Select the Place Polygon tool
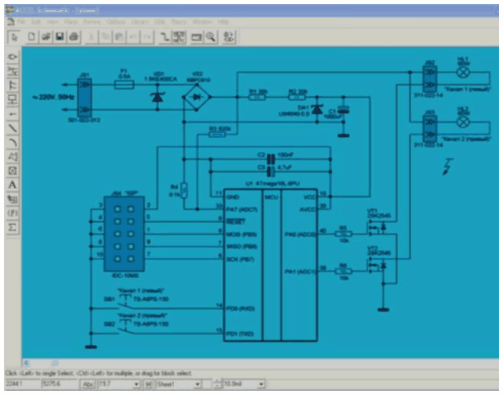Screen dimensions: 503x395 (x=13, y=157)
